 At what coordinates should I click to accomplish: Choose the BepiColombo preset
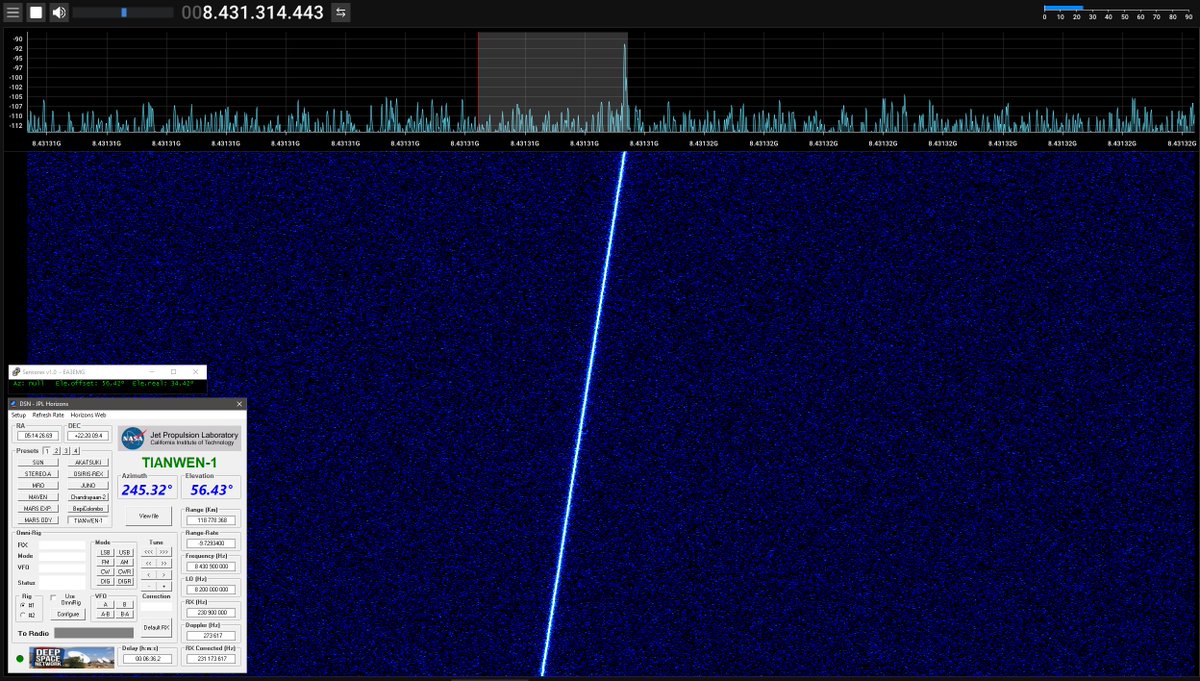pyautogui.click(x=88, y=508)
